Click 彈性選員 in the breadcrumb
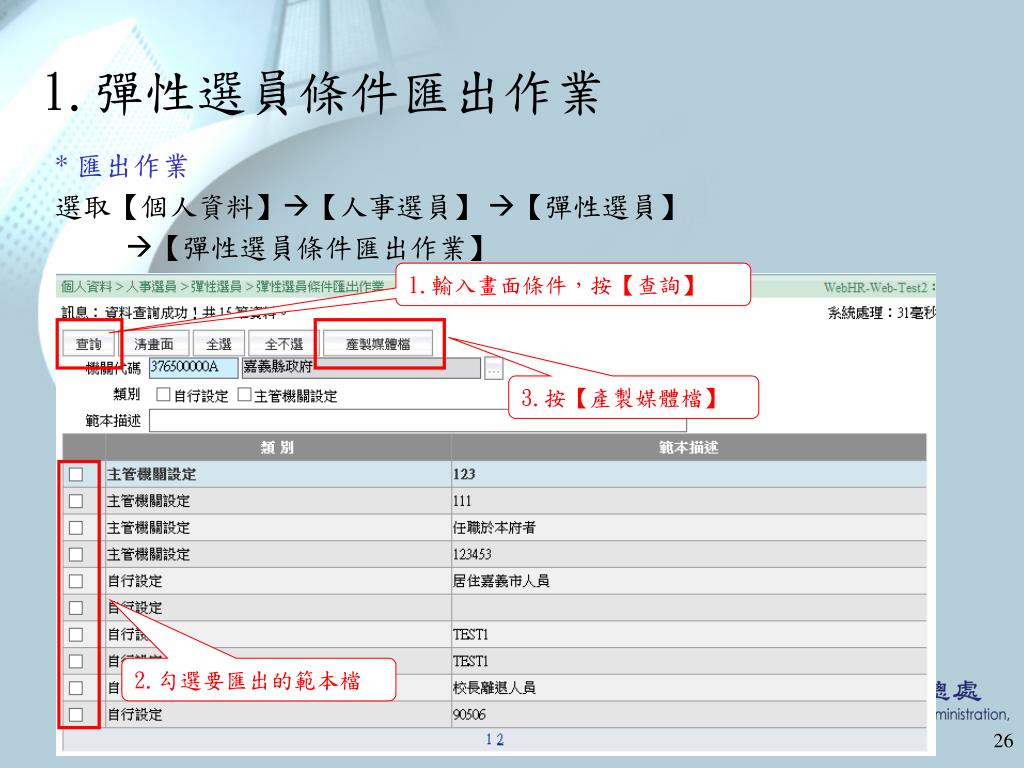1024x768 pixels. (216, 287)
